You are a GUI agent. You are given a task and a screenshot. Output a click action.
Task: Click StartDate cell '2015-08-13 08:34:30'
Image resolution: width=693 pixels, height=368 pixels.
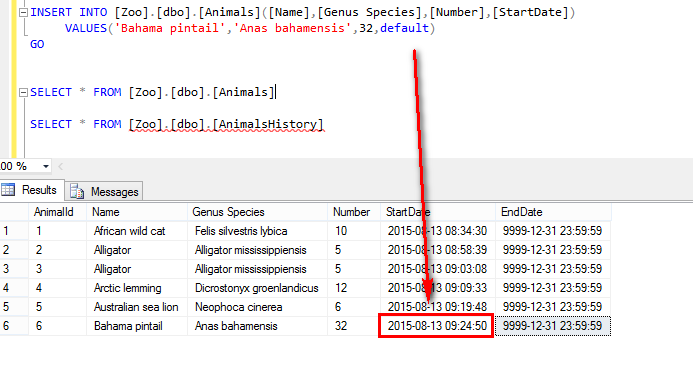[438, 231]
